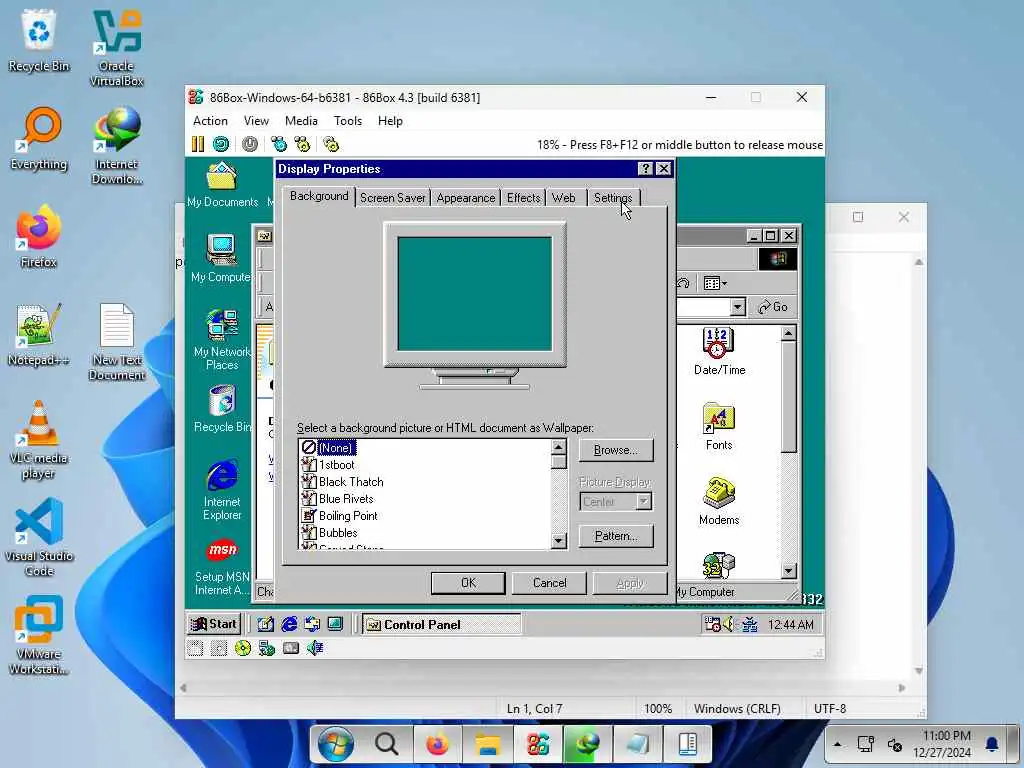Open the Tools menu in 86Box
Screen dimensions: 1024x768
(347, 121)
